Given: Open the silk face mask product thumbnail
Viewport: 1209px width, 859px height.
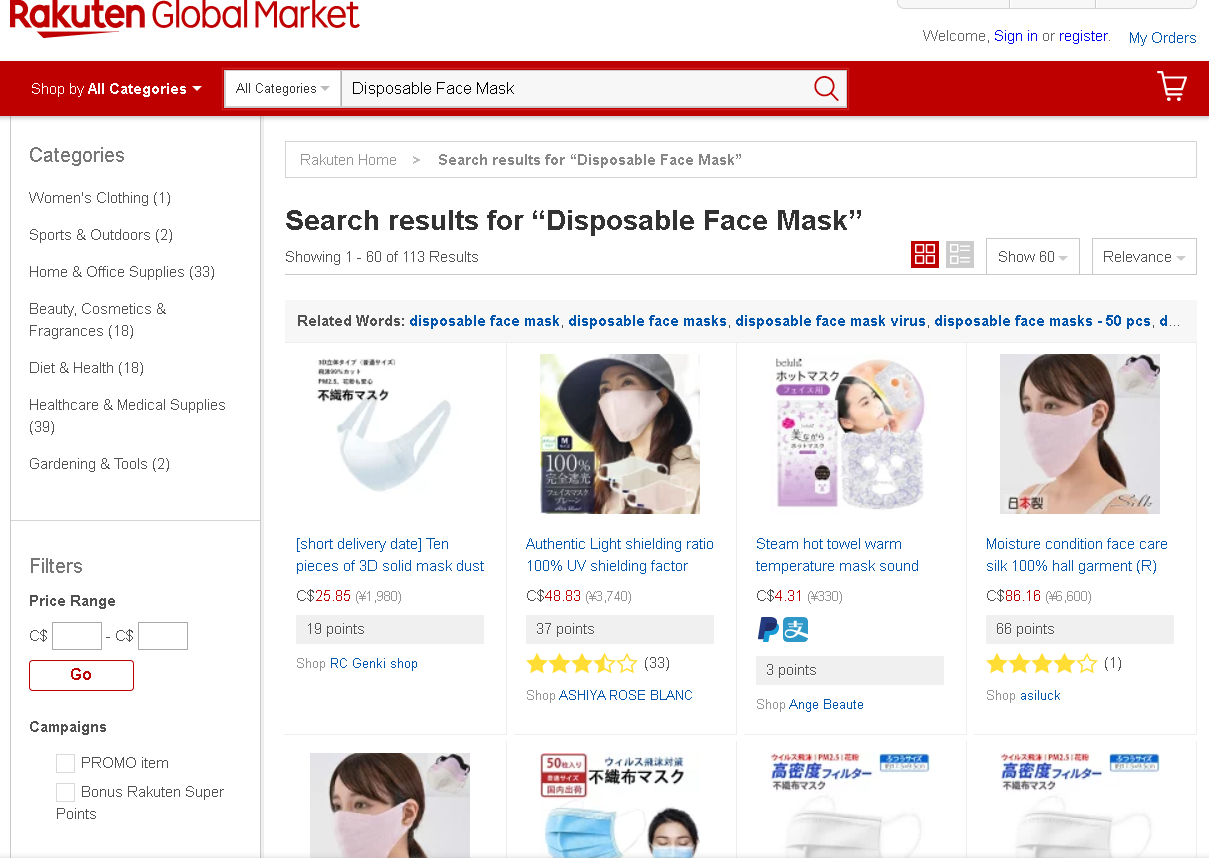Looking at the screenshot, I should tap(1080, 433).
